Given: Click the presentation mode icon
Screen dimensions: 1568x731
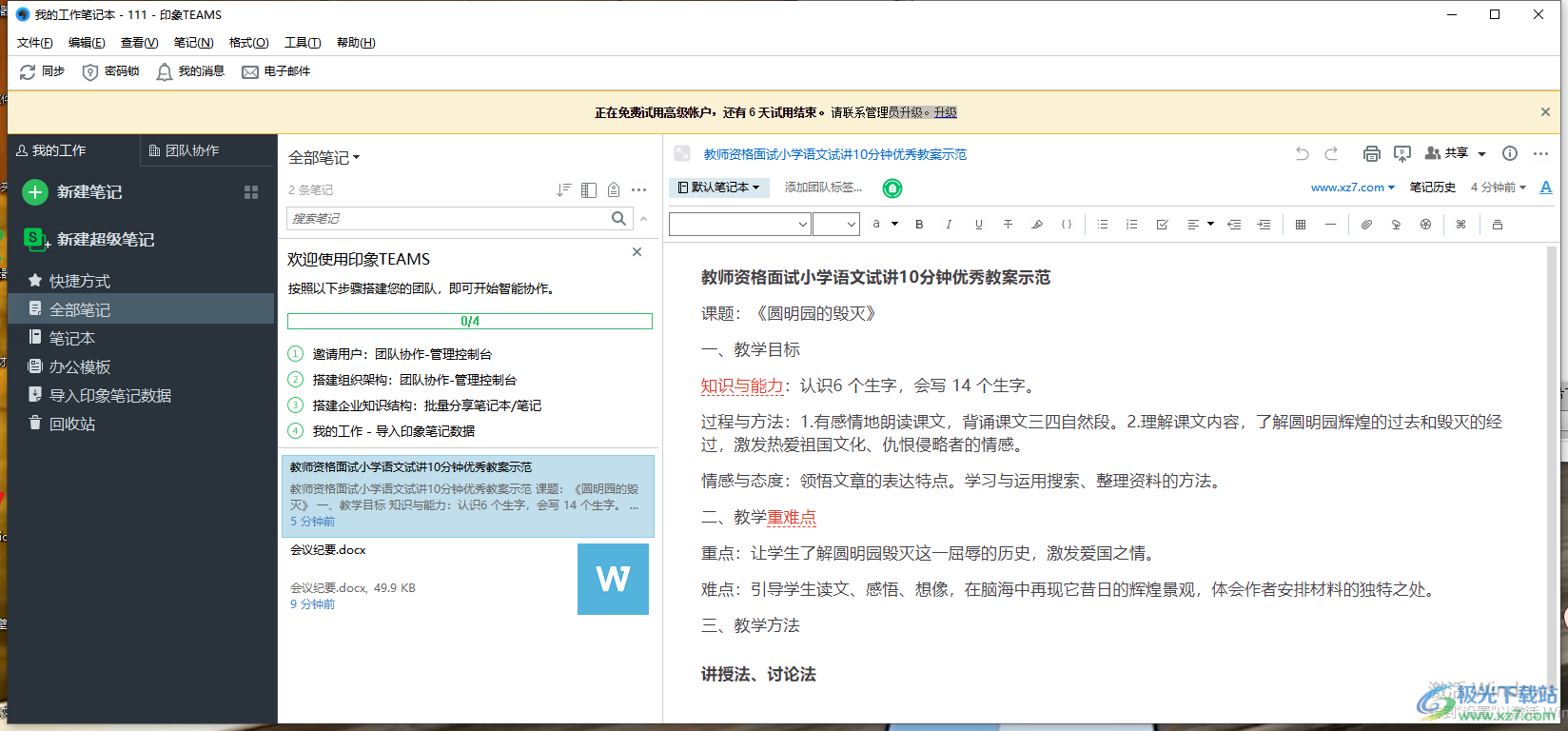Looking at the screenshot, I should coord(1402,153).
